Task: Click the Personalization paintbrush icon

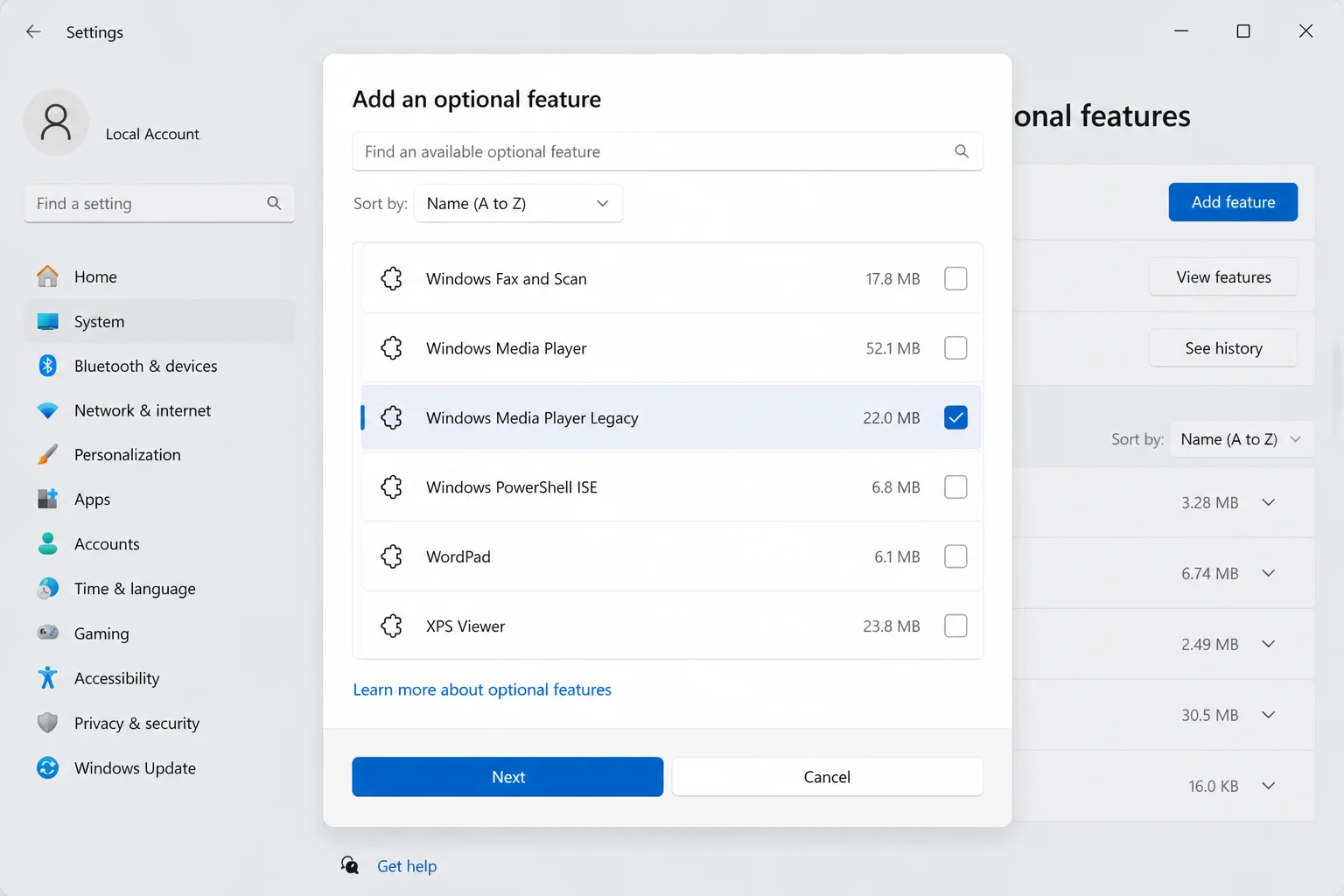Action: pos(48,455)
